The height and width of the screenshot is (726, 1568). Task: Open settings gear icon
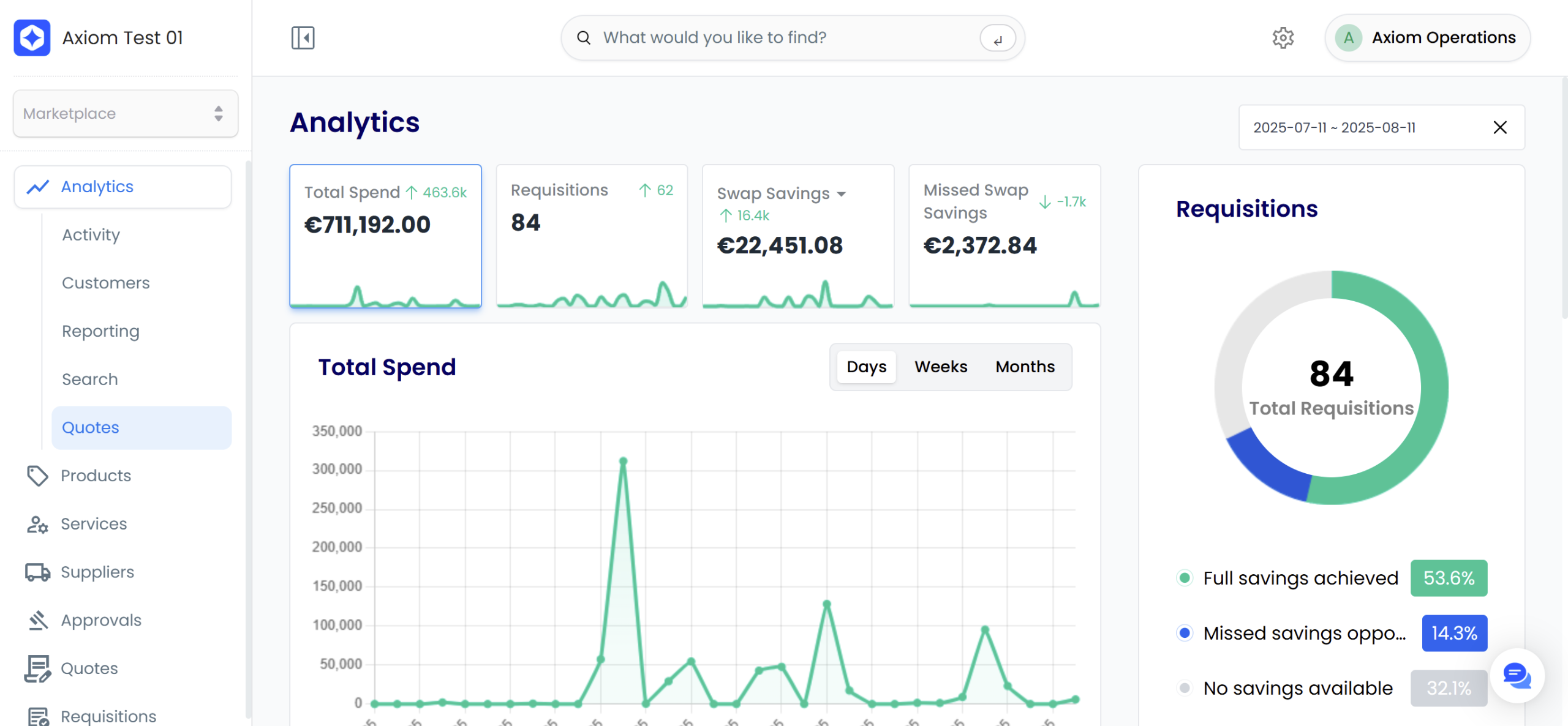[x=1283, y=38]
